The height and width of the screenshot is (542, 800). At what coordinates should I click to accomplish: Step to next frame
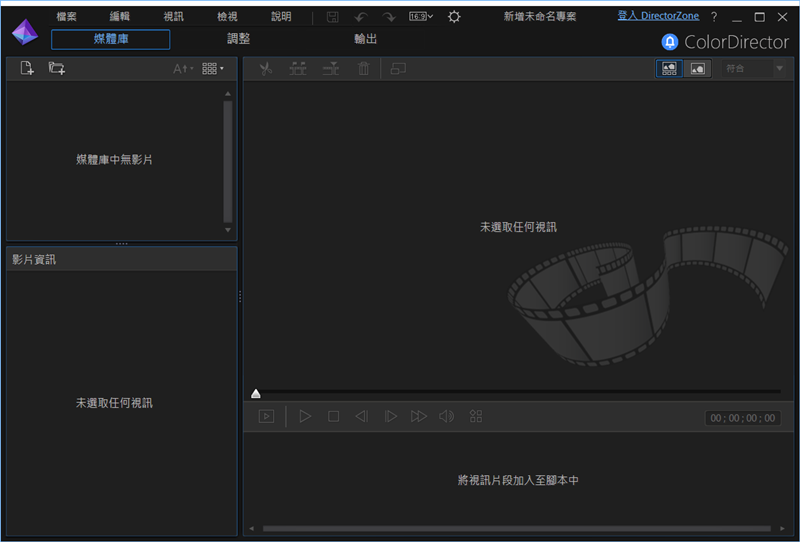[x=390, y=416]
